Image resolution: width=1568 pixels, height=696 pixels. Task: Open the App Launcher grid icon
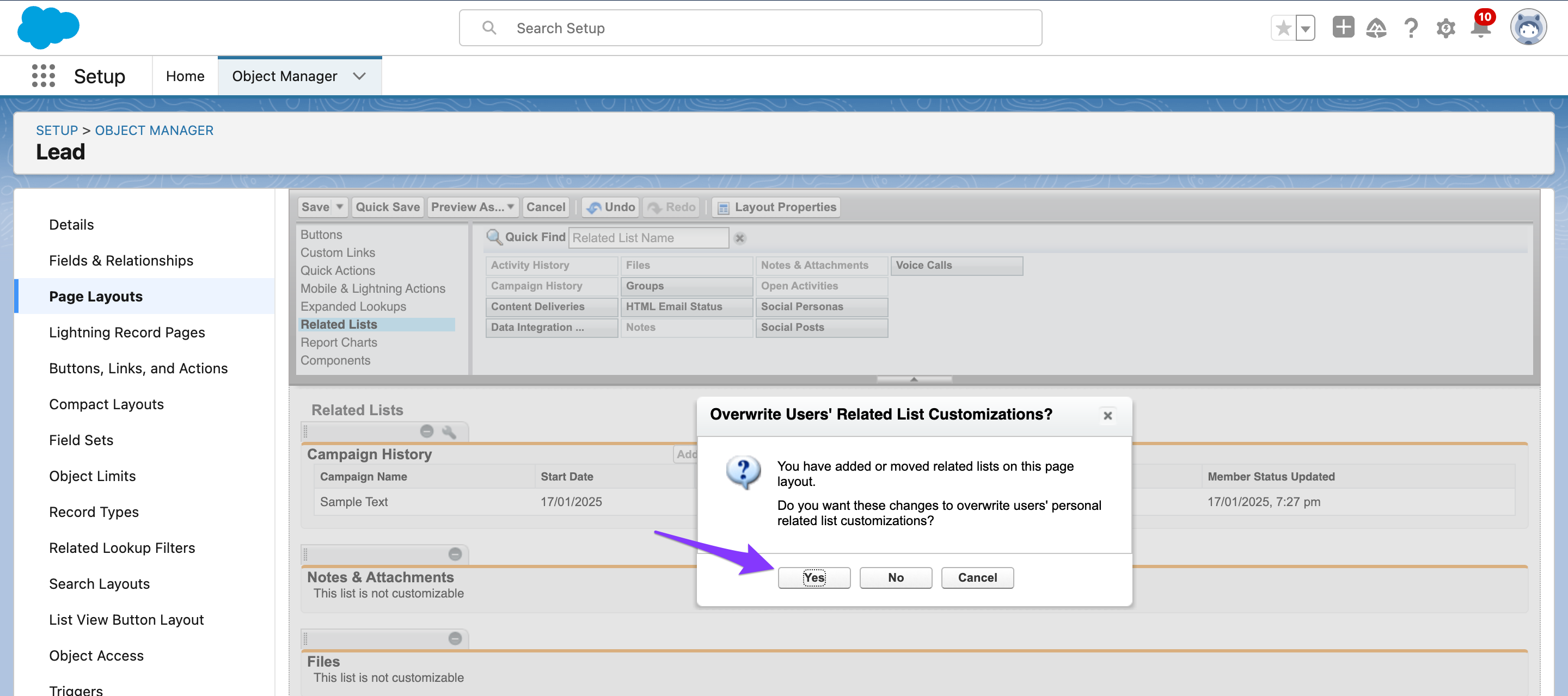pos(43,76)
